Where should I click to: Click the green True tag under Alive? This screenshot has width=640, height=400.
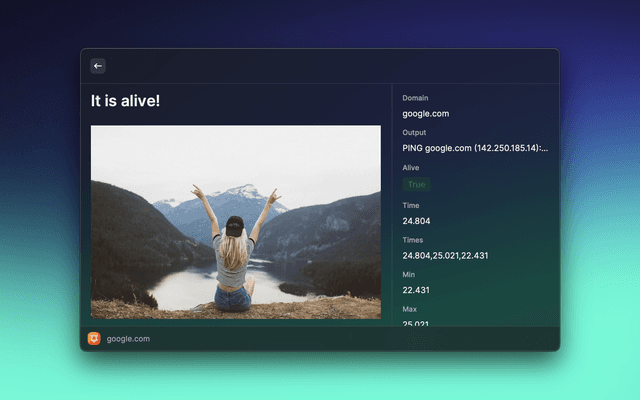(416, 184)
